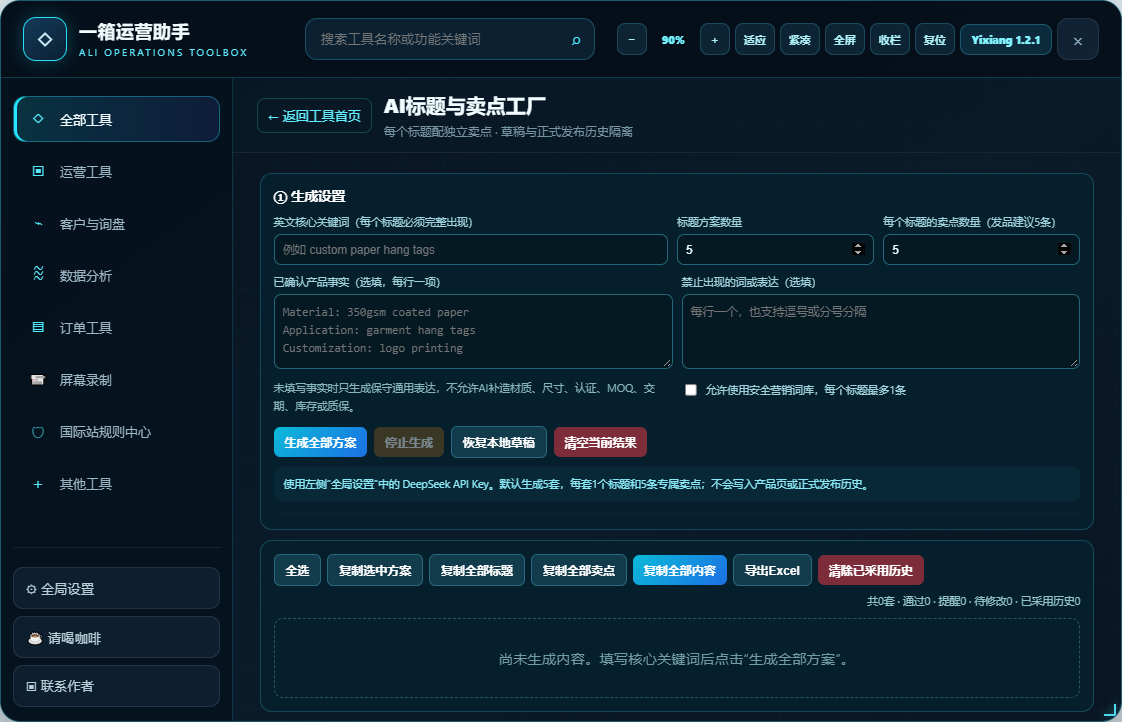Image resolution: width=1122 pixels, height=722 pixels.
Task: Open the 国际站规则中心 sidebar item
Action: tap(117, 431)
